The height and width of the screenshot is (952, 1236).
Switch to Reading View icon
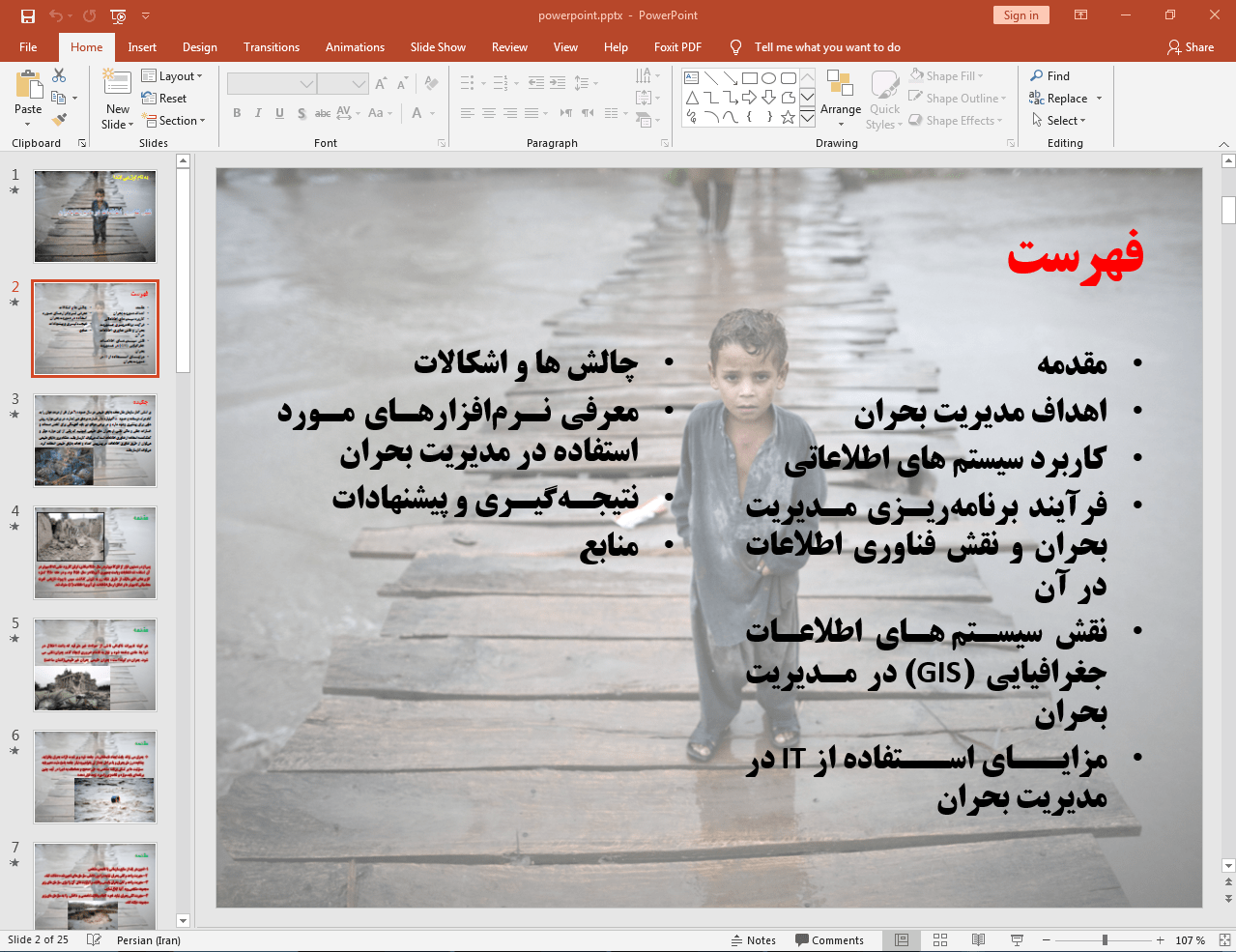tap(978, 940)
